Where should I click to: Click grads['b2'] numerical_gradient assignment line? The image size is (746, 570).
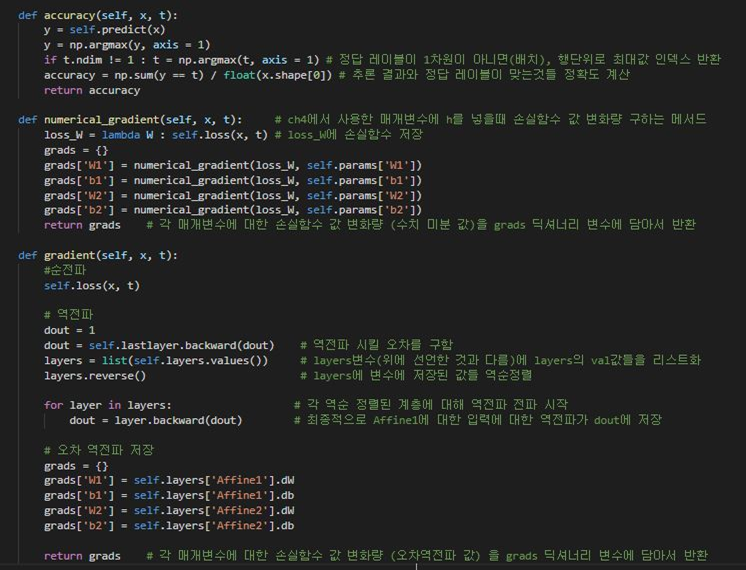pyautogui.click(x=233, y=210)
